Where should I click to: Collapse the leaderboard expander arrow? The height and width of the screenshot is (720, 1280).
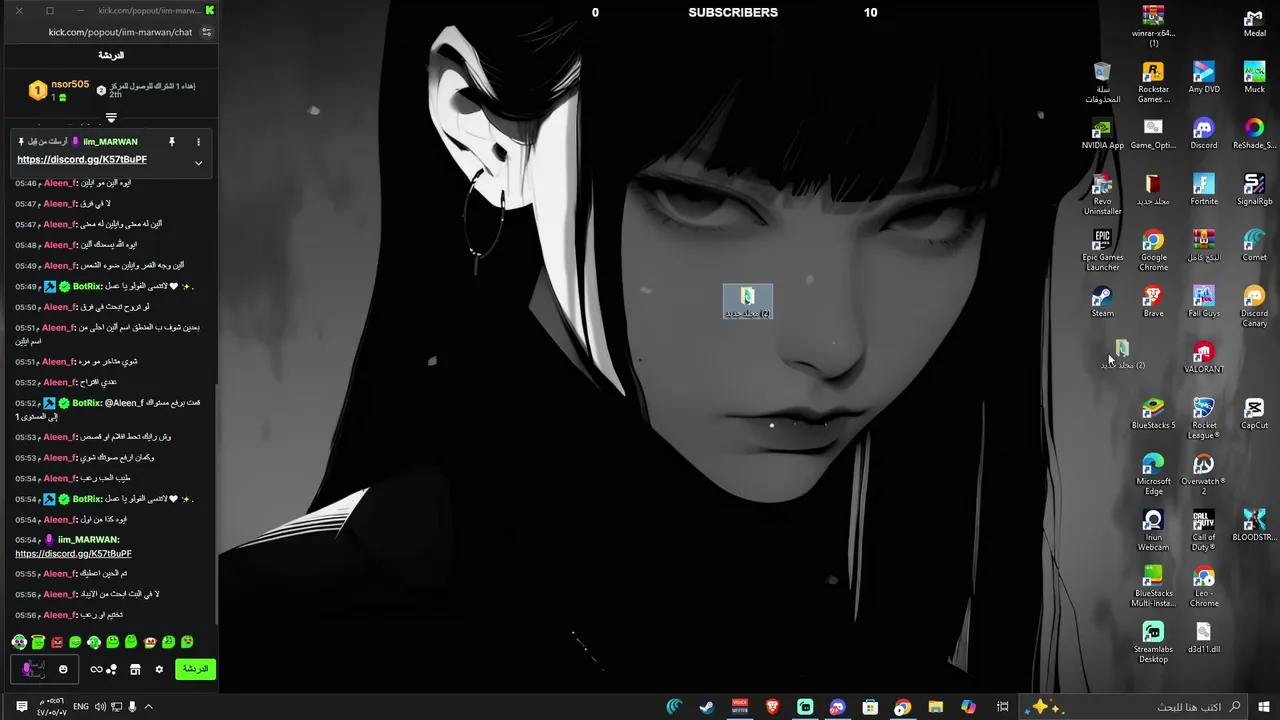tap(111, 118)
